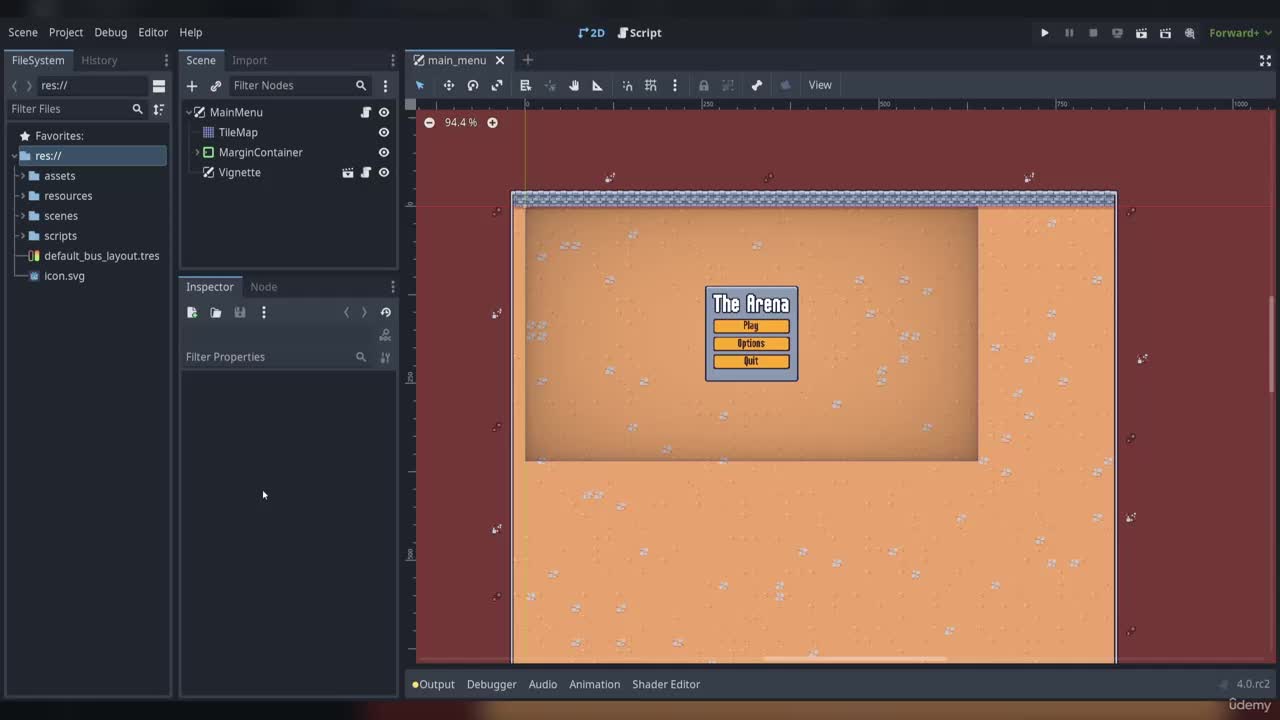
Task: Open the script attached to MainMenu
Action: 366,113
